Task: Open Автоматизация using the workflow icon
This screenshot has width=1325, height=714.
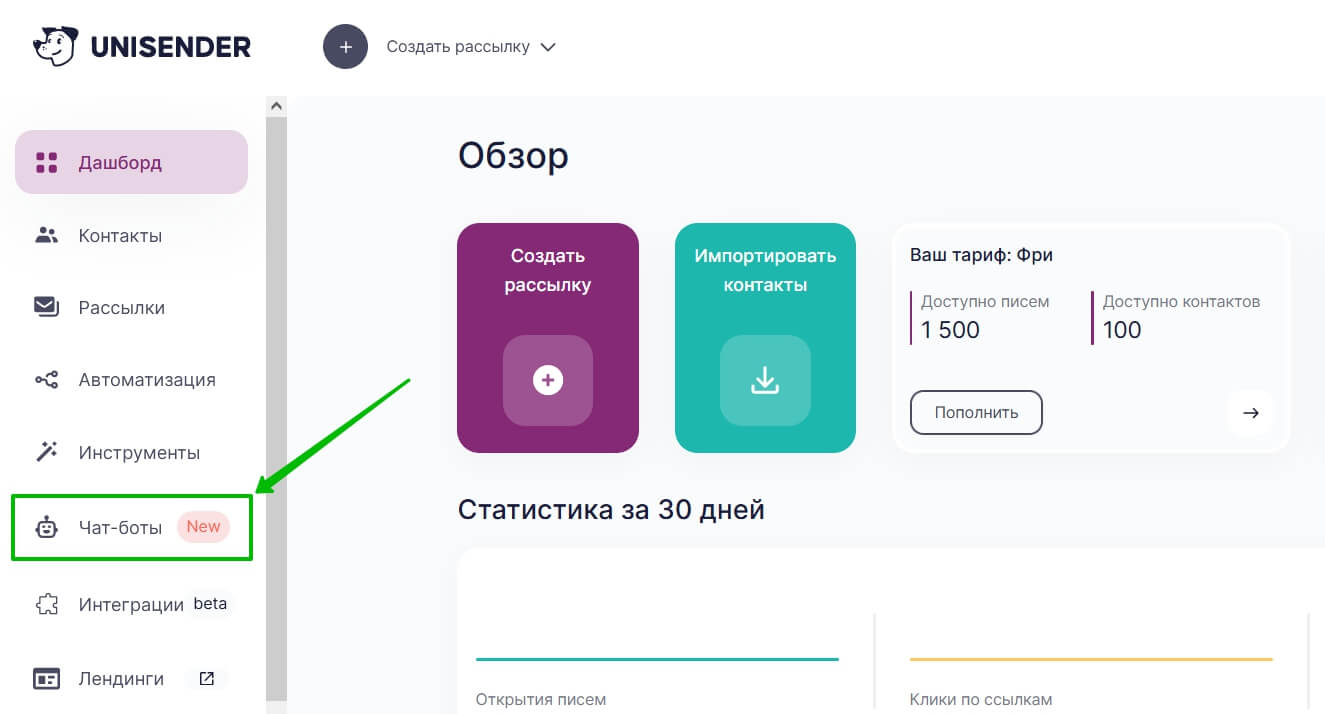Action: pos(45,379)
